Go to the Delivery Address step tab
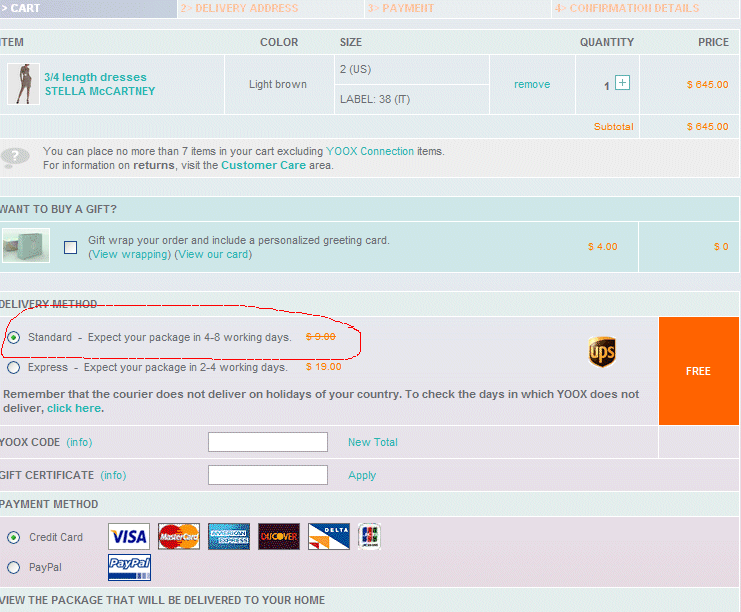The image size is (741, 612). pos(271,9)
